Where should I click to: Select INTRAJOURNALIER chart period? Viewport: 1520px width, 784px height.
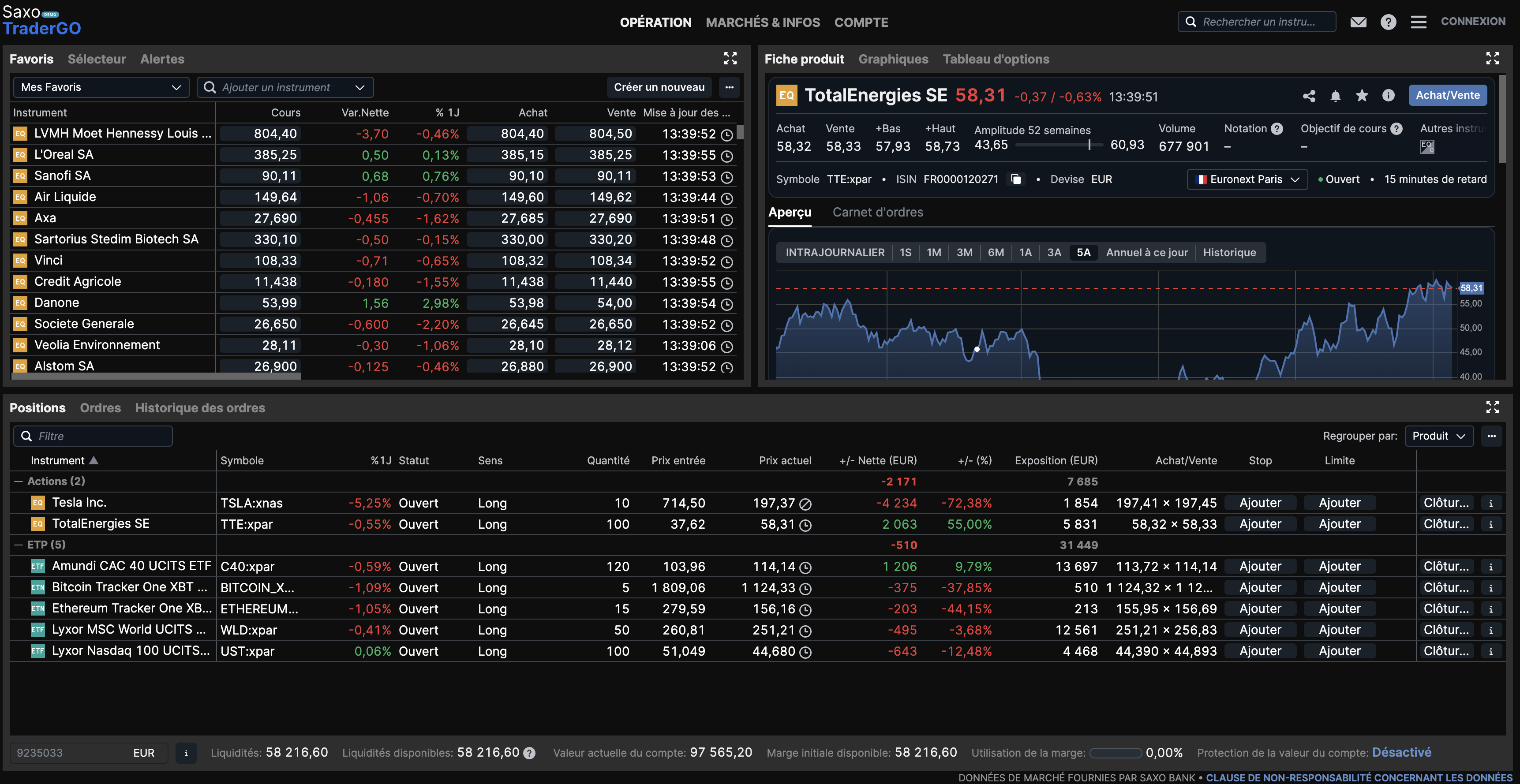tap(835, 253)
